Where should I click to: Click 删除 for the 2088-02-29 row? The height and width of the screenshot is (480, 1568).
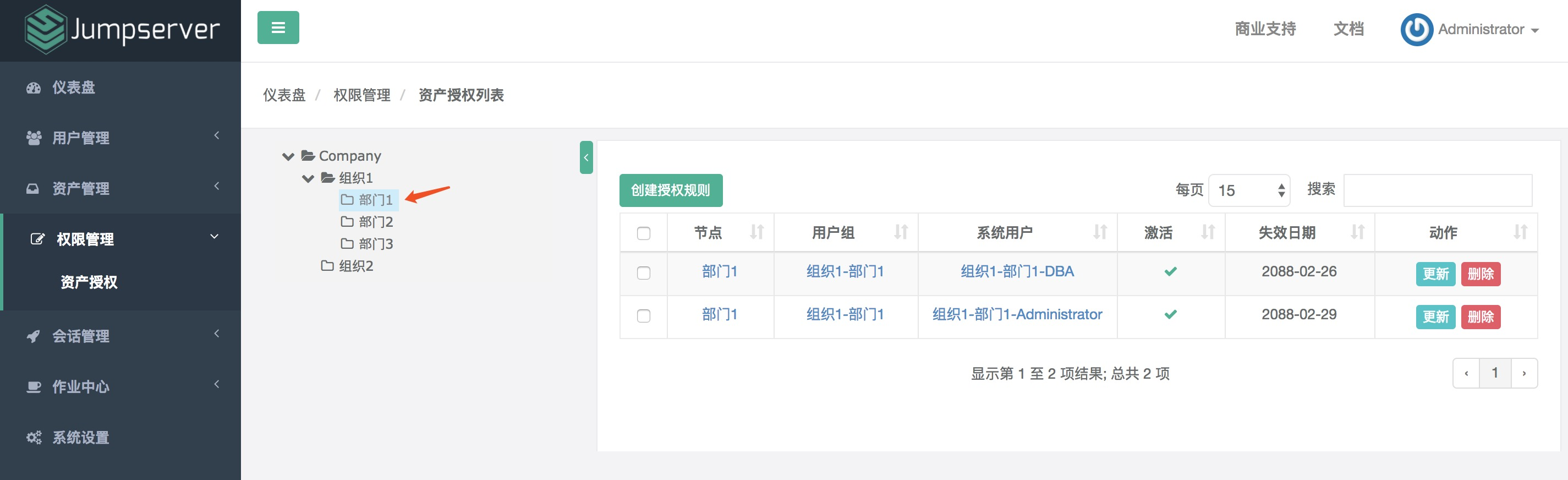[x=1481, y=317]
